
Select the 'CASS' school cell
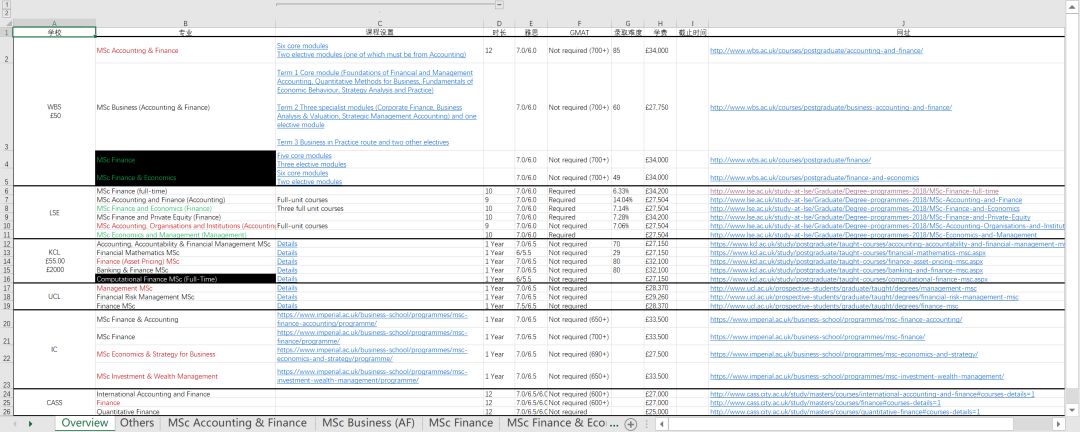[54, 402]
